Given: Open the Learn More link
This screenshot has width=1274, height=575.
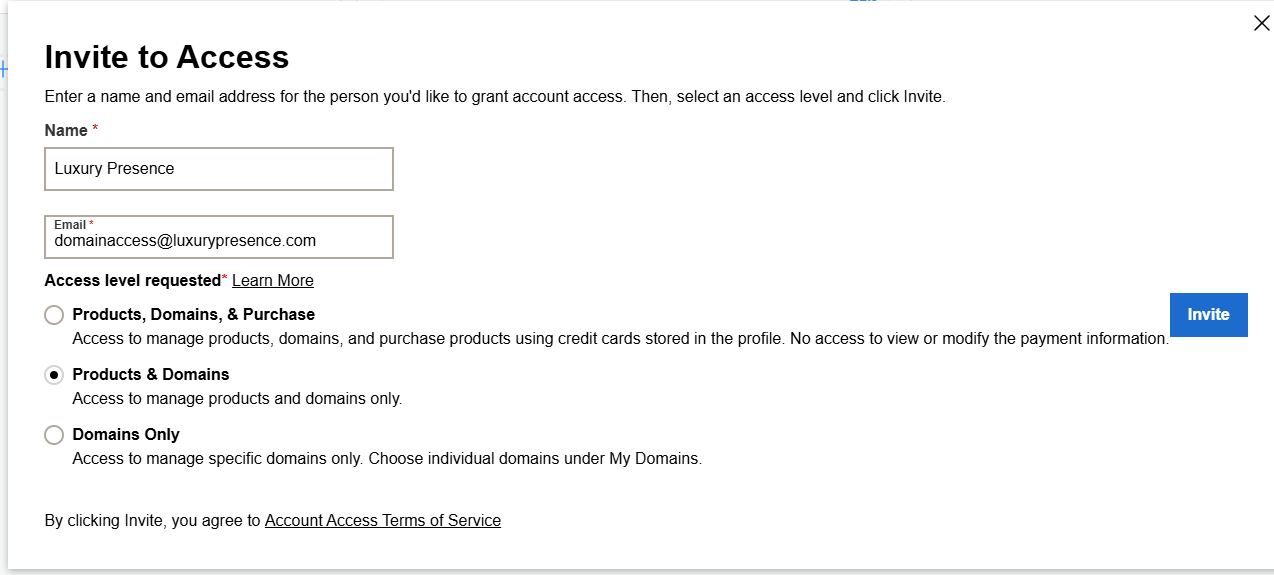Looking at the screenshot, I should coord(273,281).
